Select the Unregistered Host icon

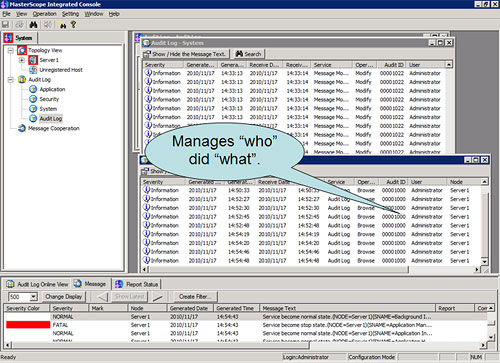coord(33,70)
